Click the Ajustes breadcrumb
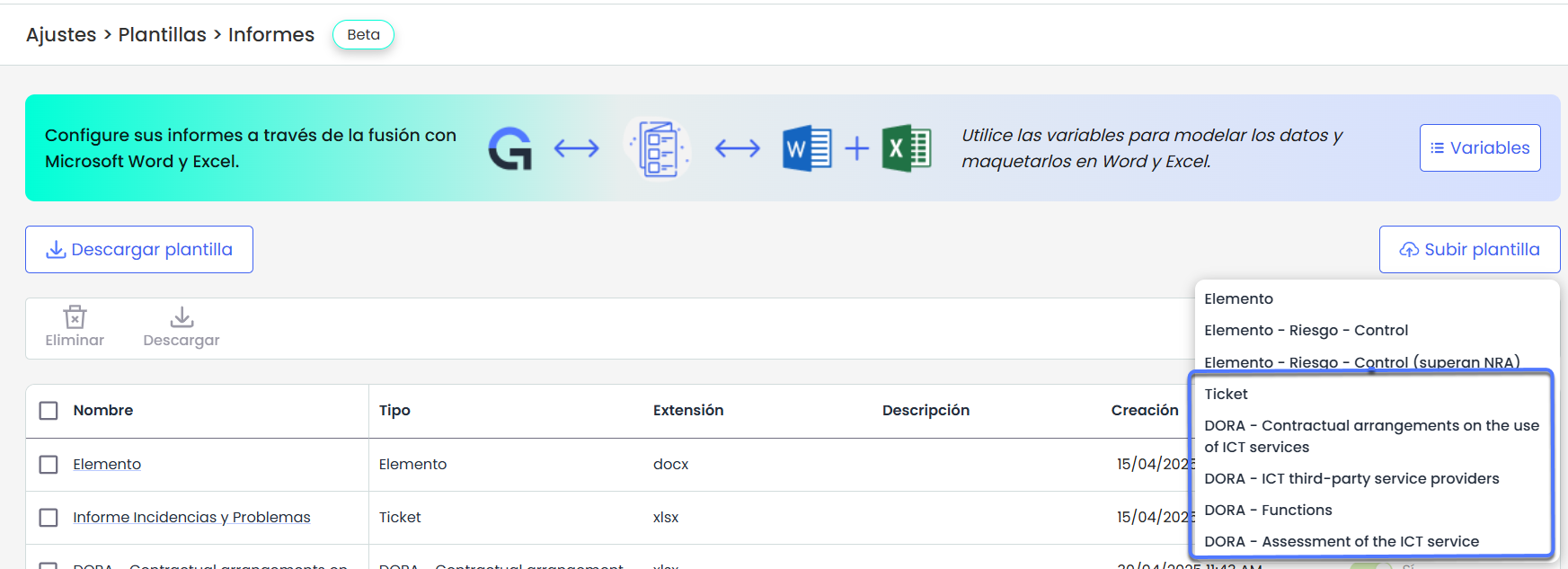This screenshot has height=569, width=1568. [61, 34]
